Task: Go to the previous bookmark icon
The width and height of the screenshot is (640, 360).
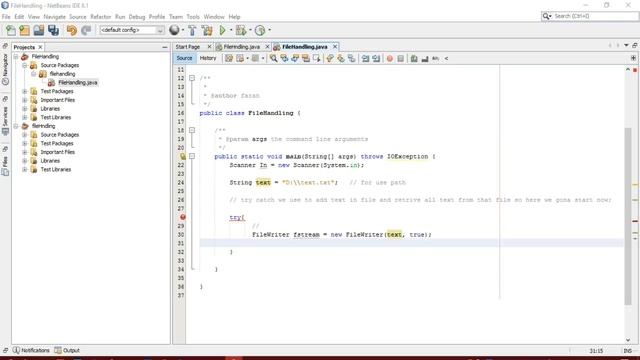Action: [x=330, y=58]
